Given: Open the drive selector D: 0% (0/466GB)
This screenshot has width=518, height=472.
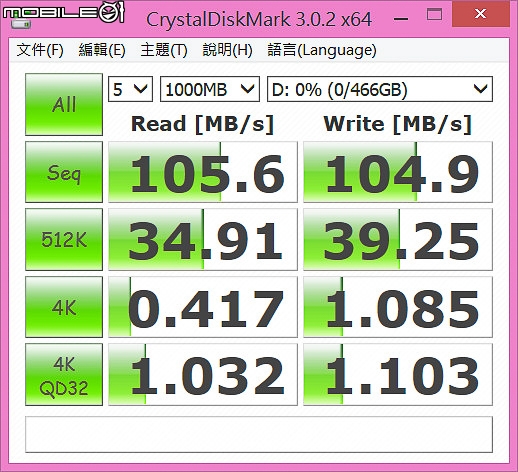Looking at the screenshot, I should [x=380, y=89].
